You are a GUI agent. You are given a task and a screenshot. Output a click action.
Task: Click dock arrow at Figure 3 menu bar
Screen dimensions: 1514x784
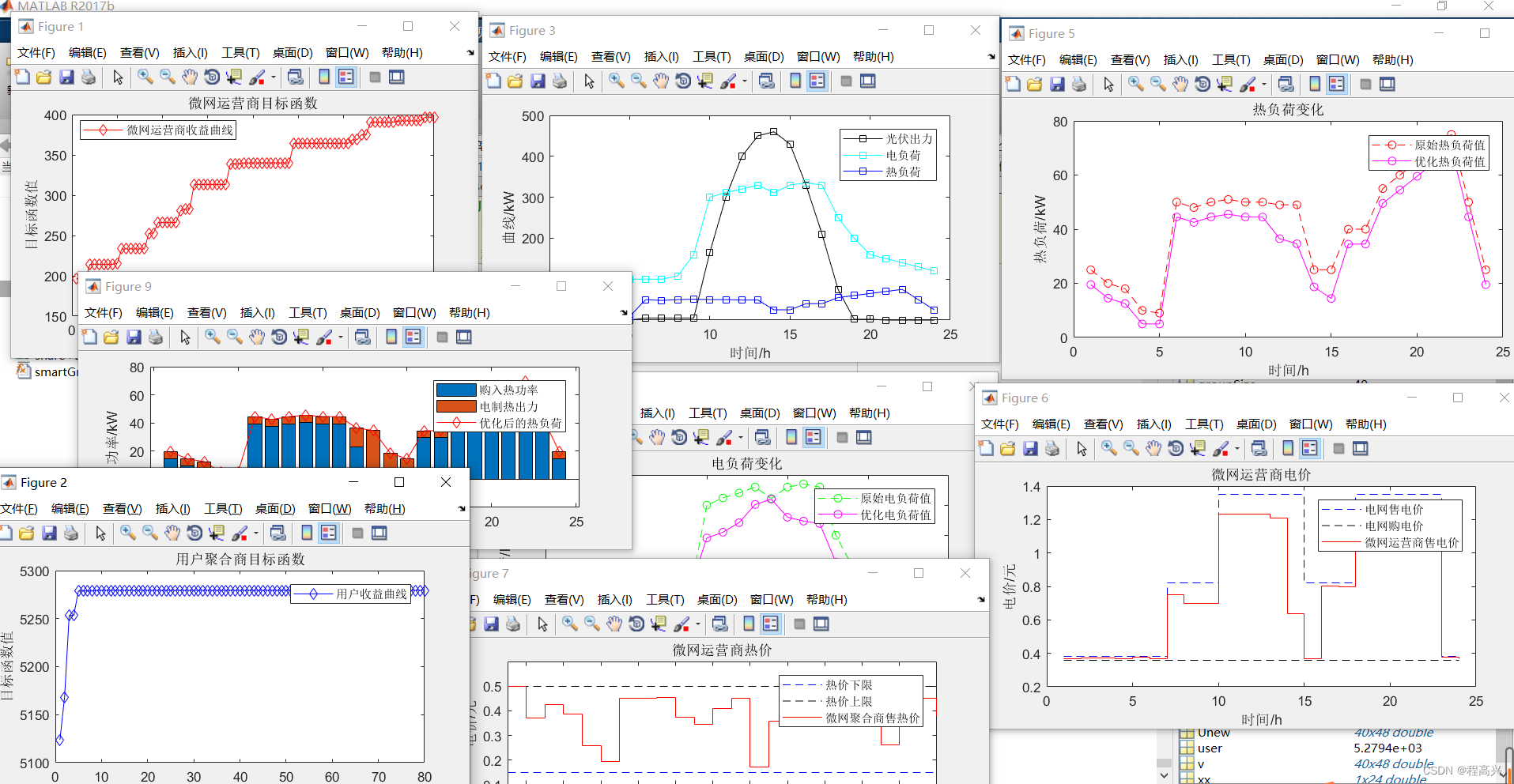coord(991,57)
